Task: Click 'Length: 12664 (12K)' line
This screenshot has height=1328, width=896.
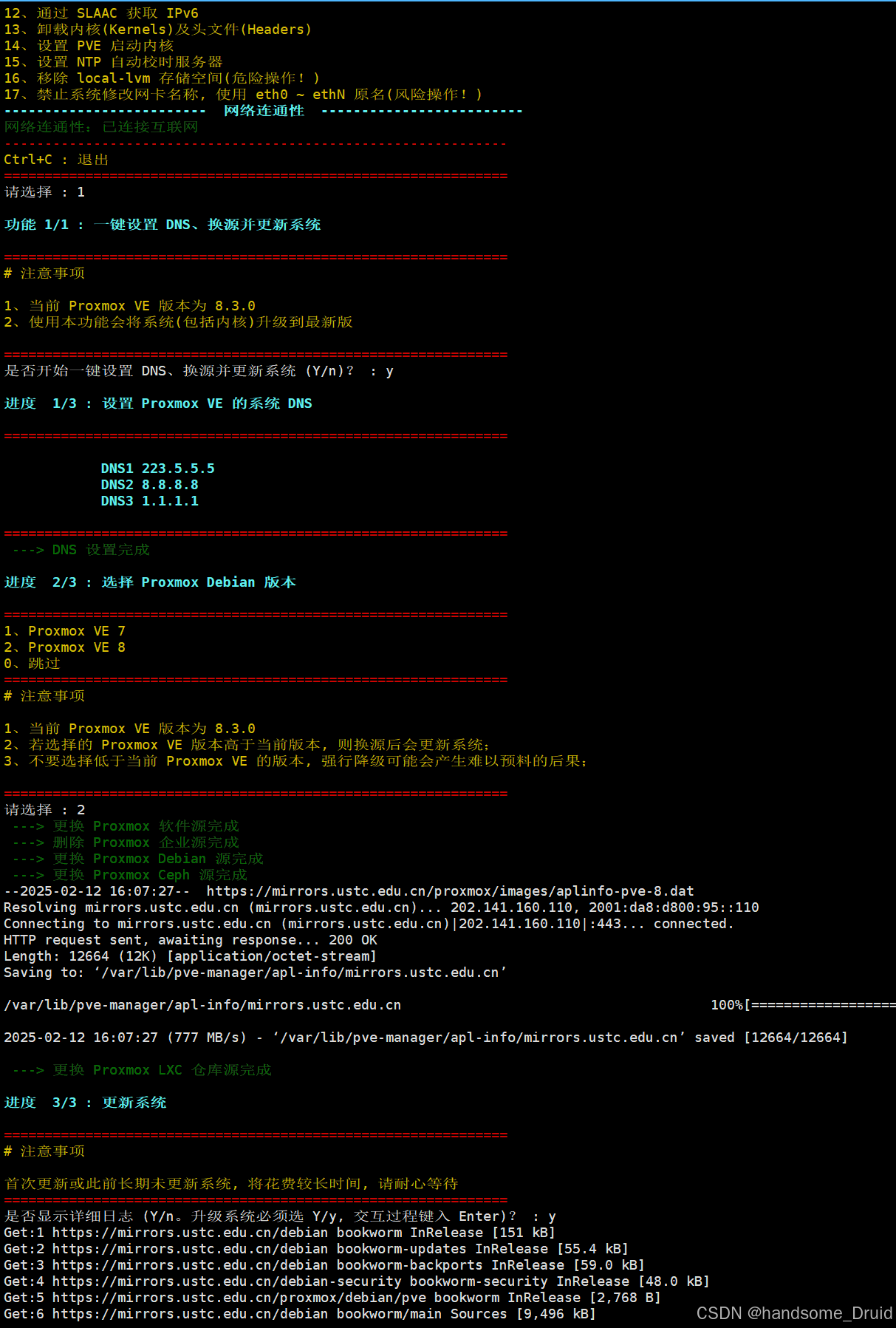Action: click(x=191, y=956)
